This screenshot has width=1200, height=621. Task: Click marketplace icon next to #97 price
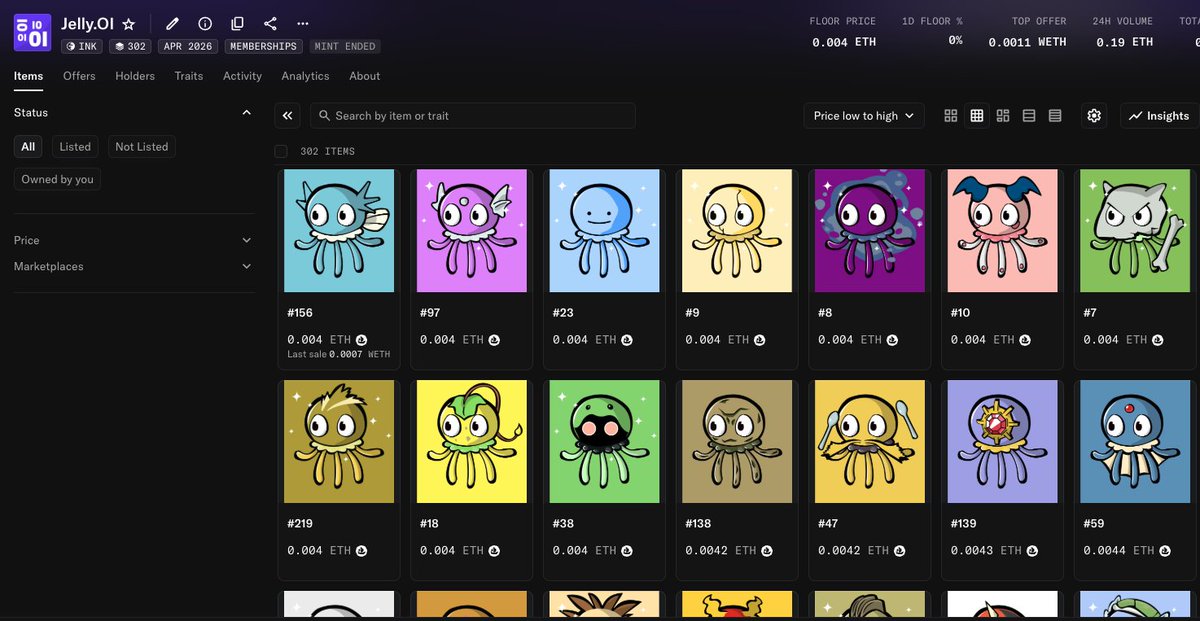494,340
